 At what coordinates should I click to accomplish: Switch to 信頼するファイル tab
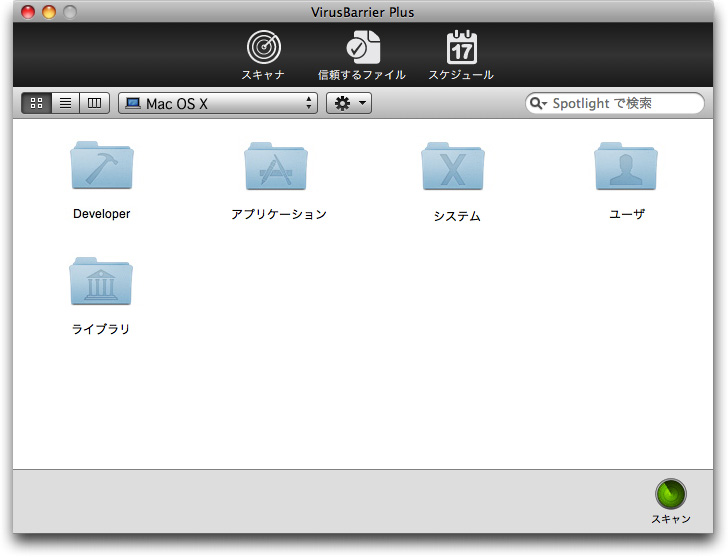(361, 55)
